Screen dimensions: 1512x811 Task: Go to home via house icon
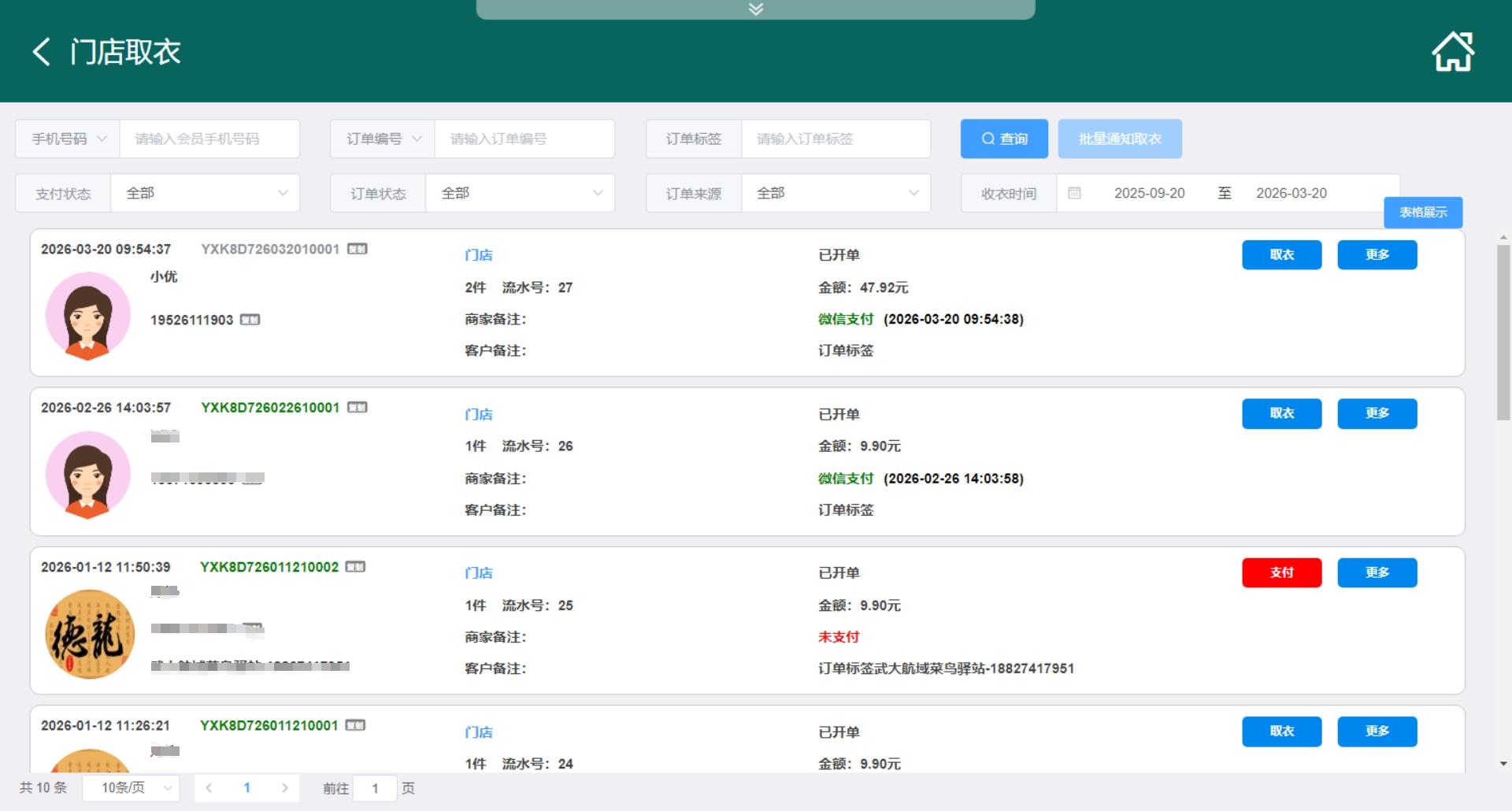coord(1452,52)
